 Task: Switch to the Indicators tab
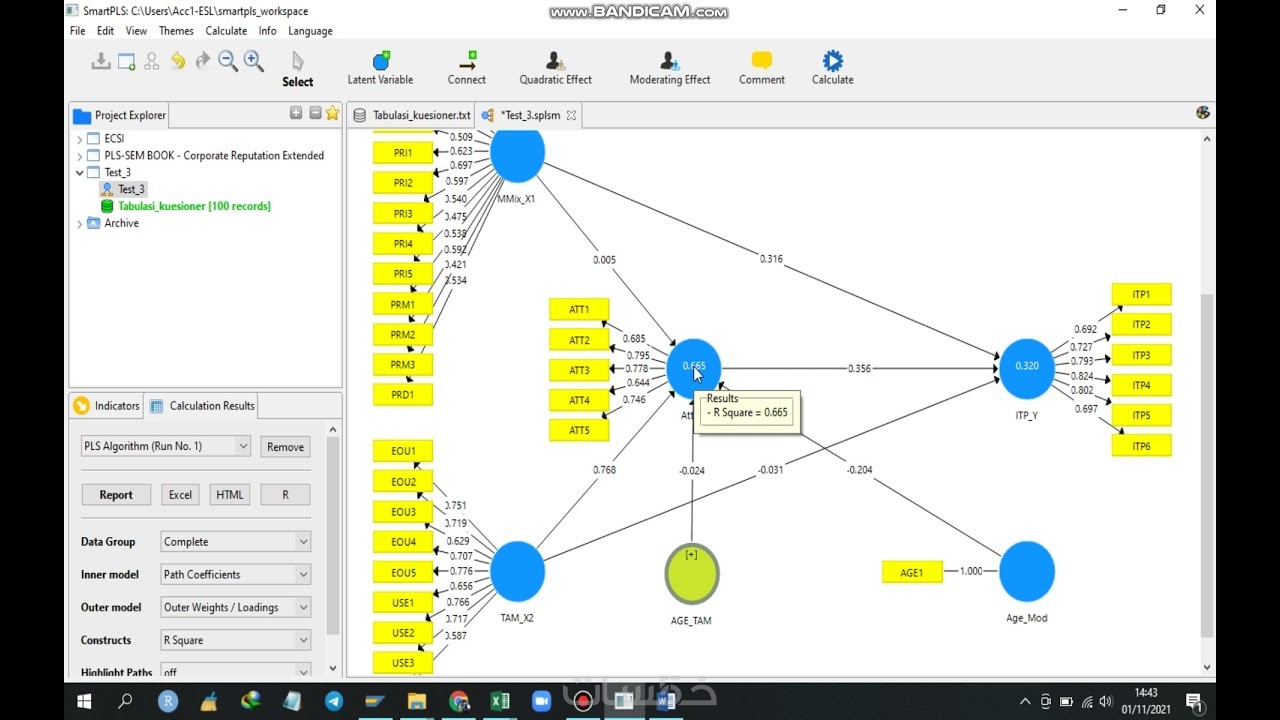pos(107,406)
